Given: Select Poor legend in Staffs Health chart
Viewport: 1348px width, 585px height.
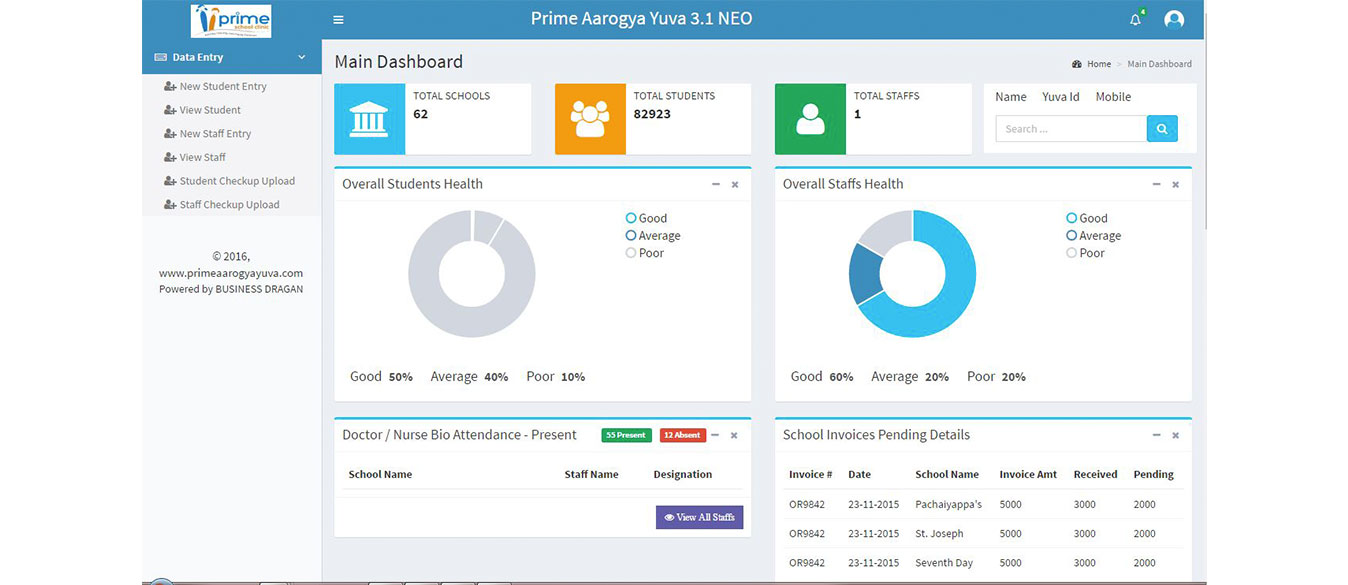Looking at the screenshot, I should tap(1085, 253).
